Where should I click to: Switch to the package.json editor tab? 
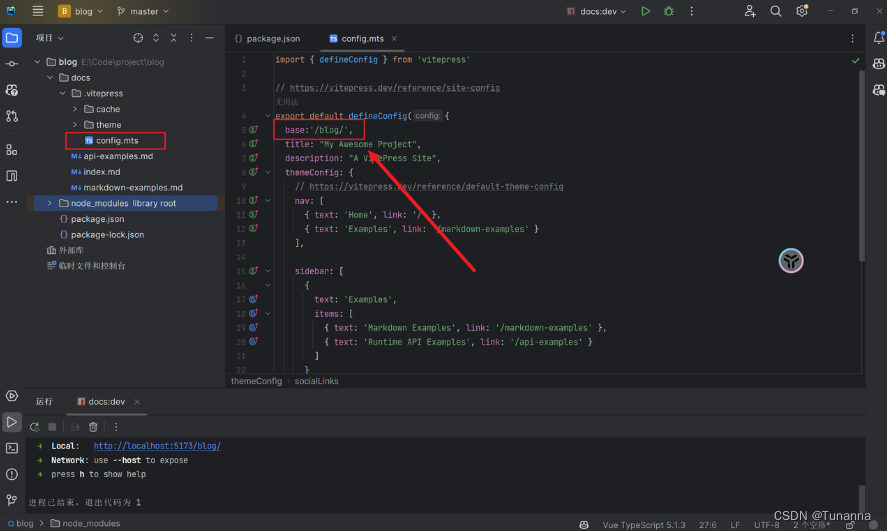point(268,38)
